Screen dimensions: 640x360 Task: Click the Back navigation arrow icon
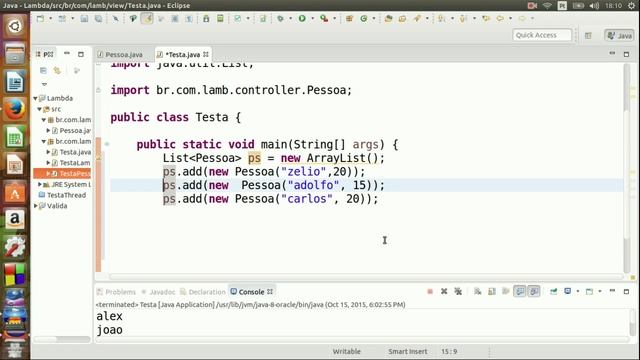500,18
